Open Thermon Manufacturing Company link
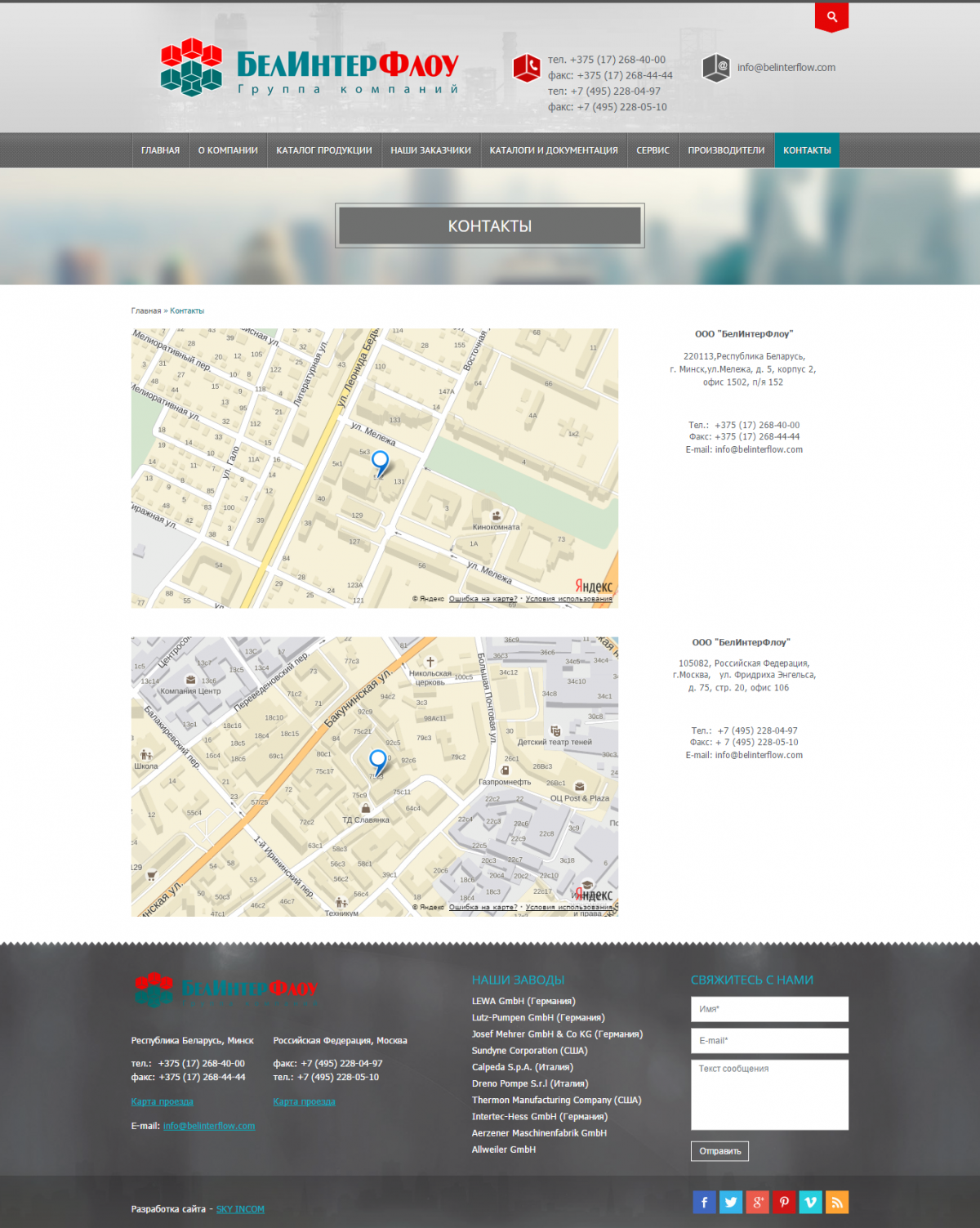This screenshot has height=1228, width=980. click(556, 1101)
